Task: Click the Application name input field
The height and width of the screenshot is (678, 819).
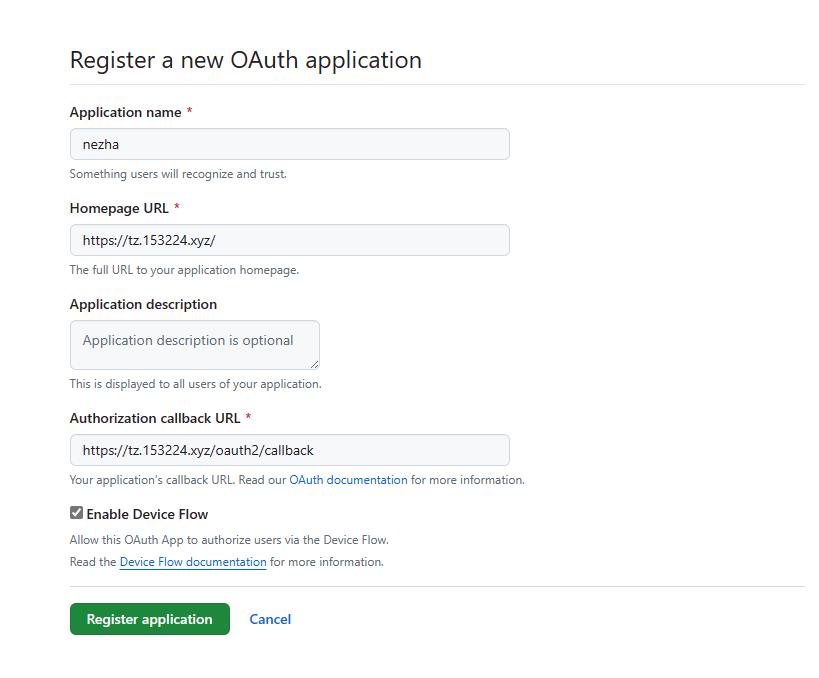Action: click(x=289, y=144)
